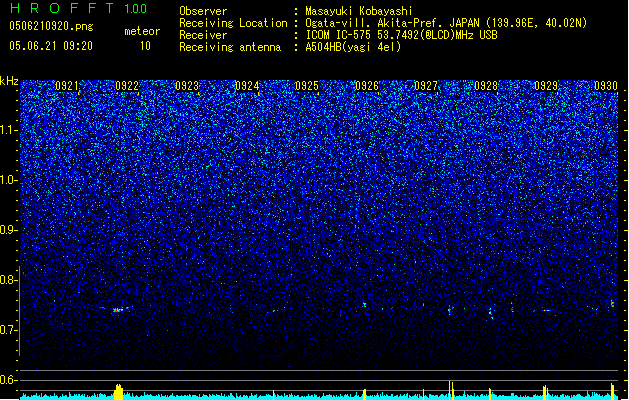Click the date stamp 05.06.21 09:20
Screen dimensions: 629x400
pos(51,46)
